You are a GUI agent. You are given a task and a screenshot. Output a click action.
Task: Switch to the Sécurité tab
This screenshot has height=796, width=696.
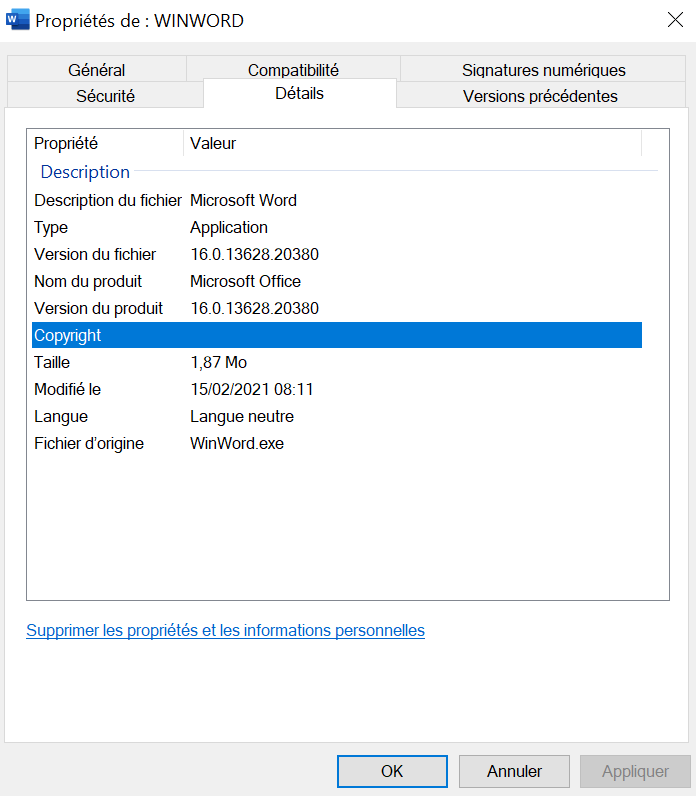click(x=105, y=95)
